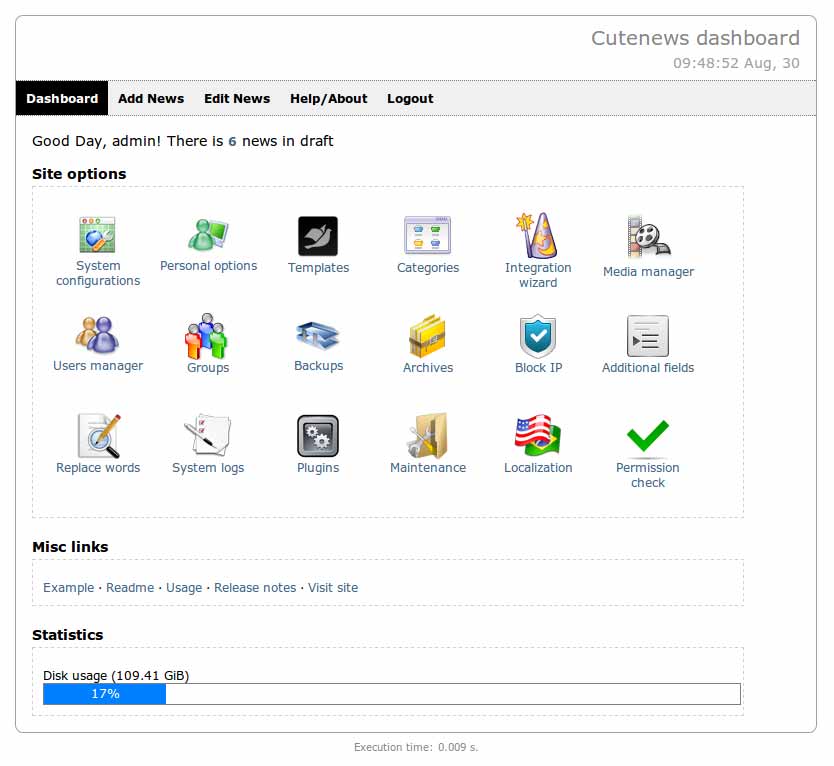Select the Categories window icon
This screenshot has width=834, height=766.
[428, 235]
